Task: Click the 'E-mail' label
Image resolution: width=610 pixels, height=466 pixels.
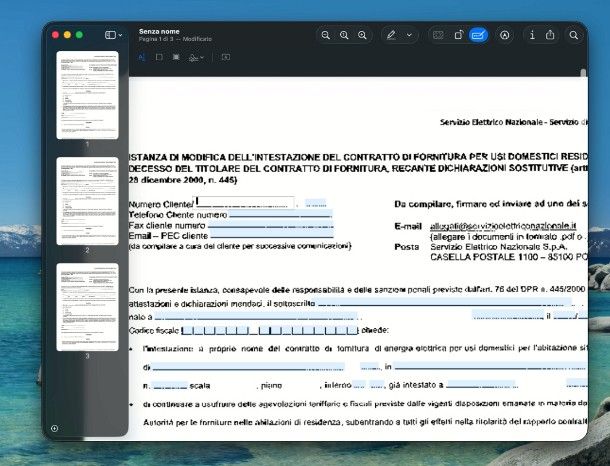Action: (x=408, y=226)
